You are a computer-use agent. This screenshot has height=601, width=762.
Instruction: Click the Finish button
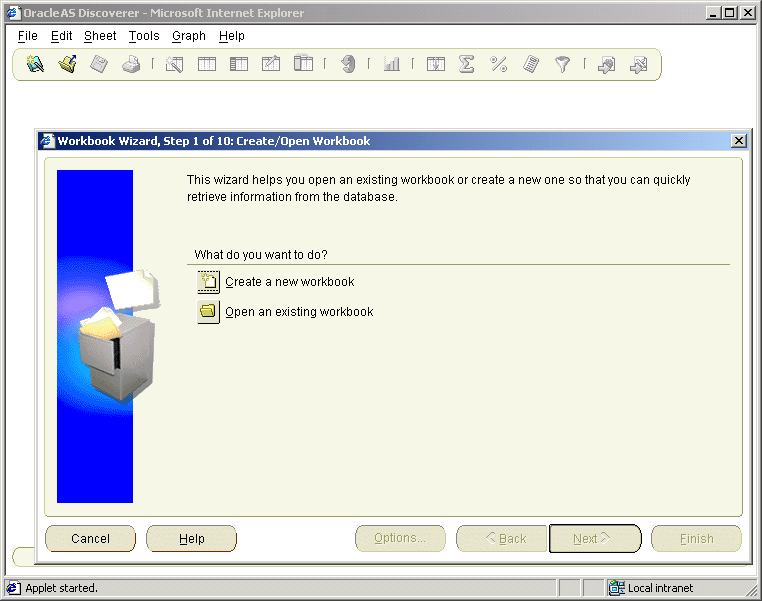click(x=696, y=538)
